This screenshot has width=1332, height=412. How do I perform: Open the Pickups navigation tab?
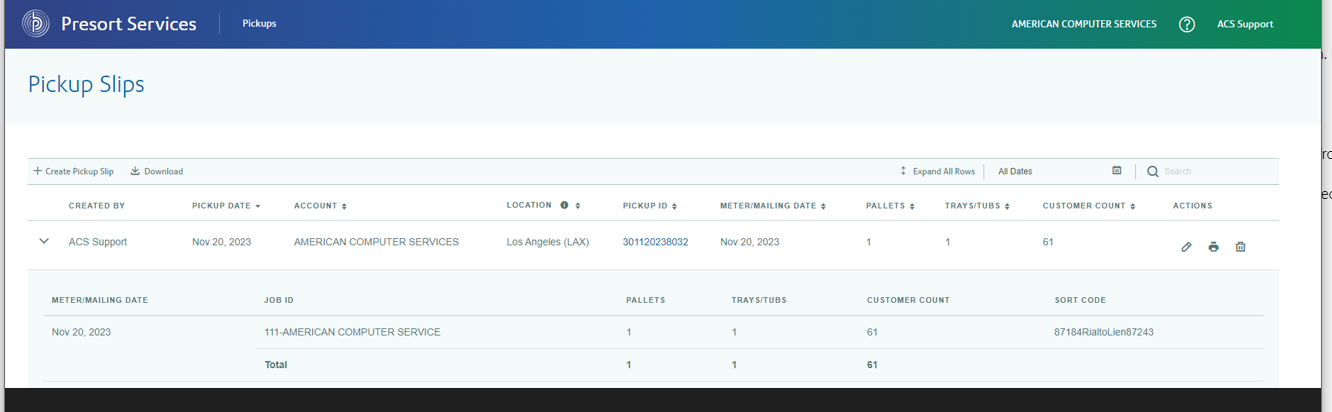259,24
